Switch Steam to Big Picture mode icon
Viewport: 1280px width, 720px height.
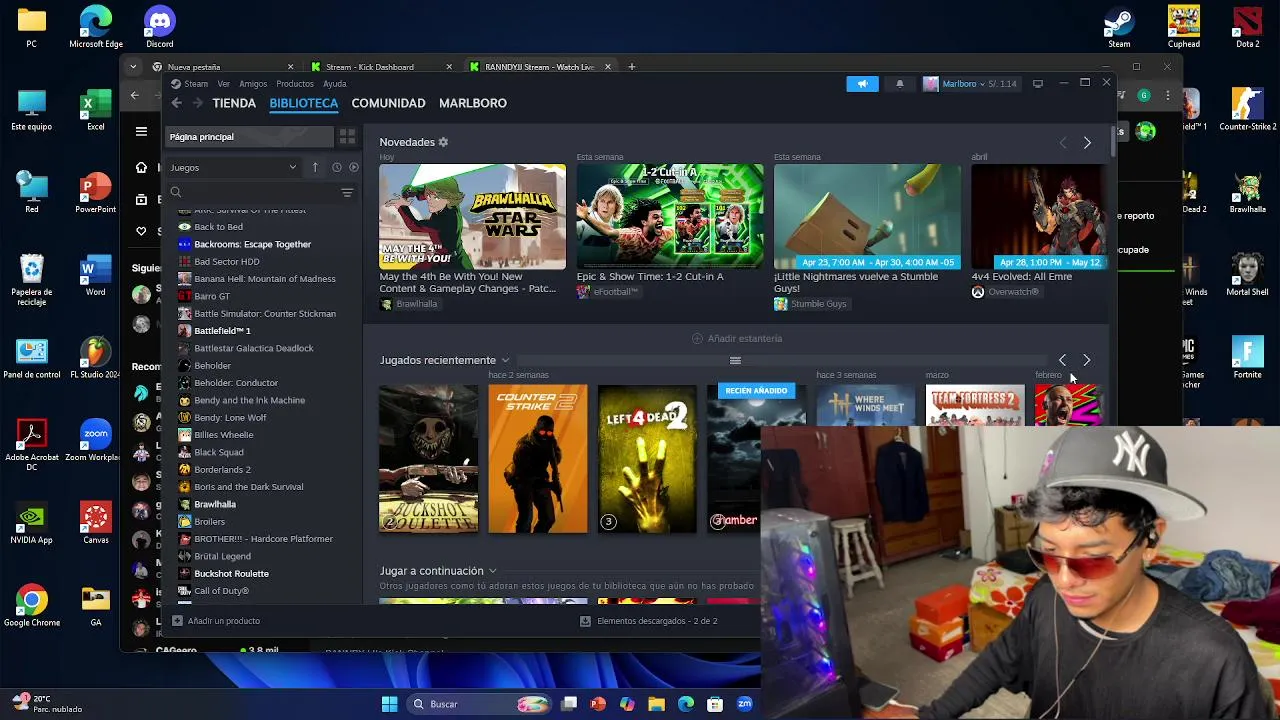(1038, 84)
